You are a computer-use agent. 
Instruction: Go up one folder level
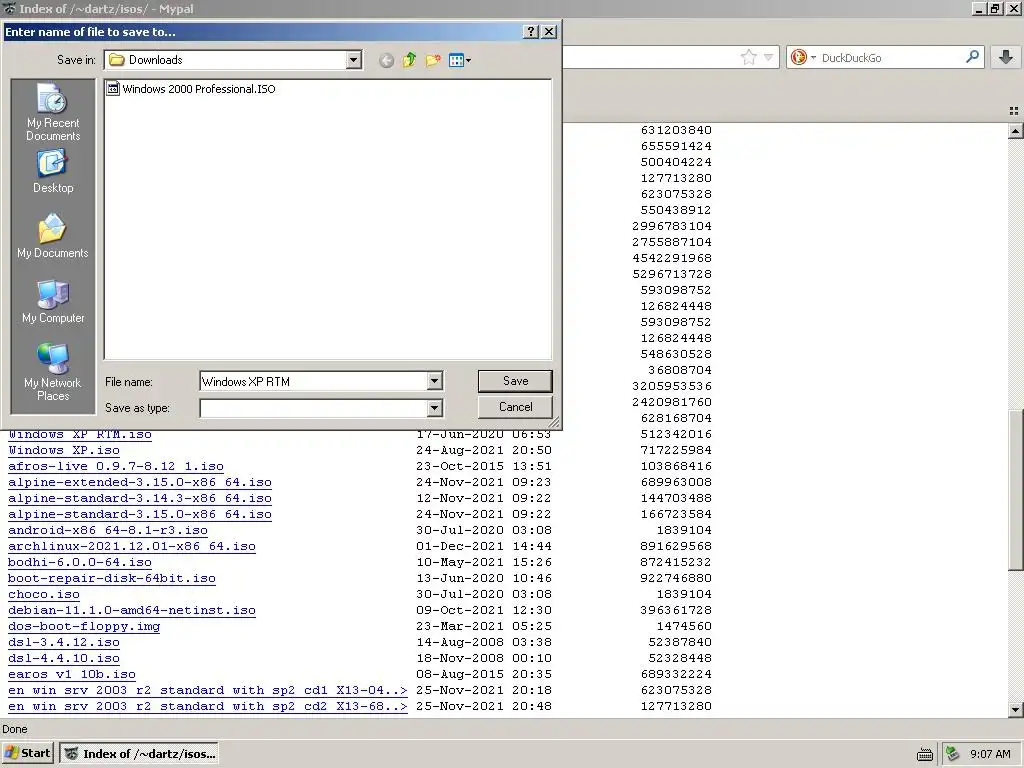(x=409, y=60)
